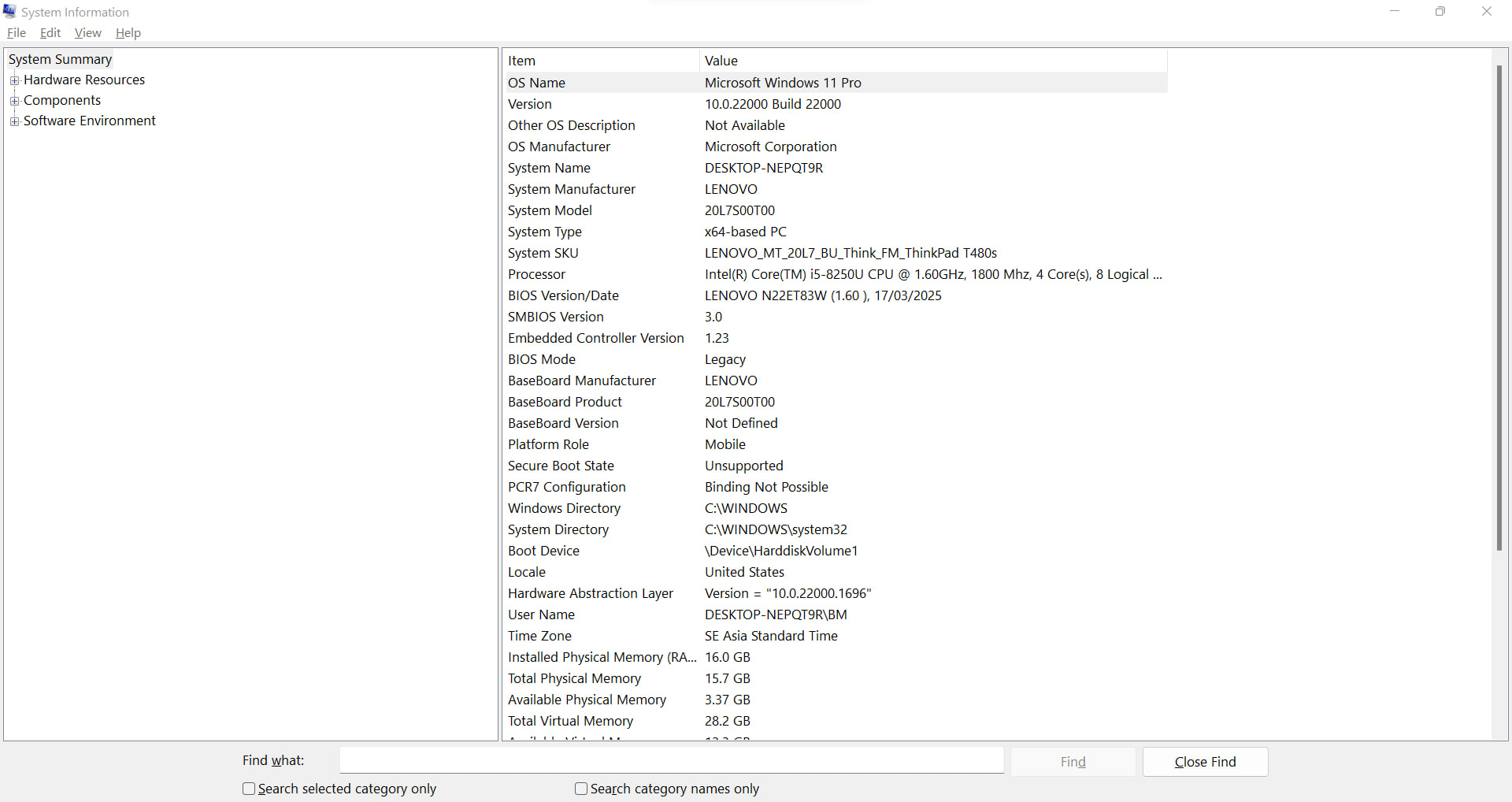Viewport: 1512px width, 802px height.
Task: Select the Time Zone row
Action: point(836,636)
